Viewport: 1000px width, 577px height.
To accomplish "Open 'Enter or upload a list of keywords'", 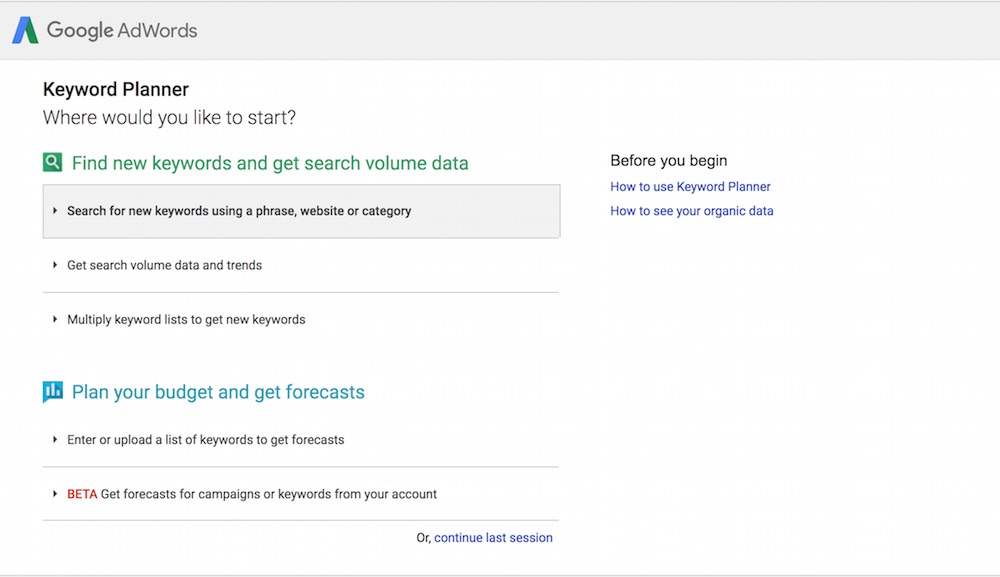I will coord(301,440).
